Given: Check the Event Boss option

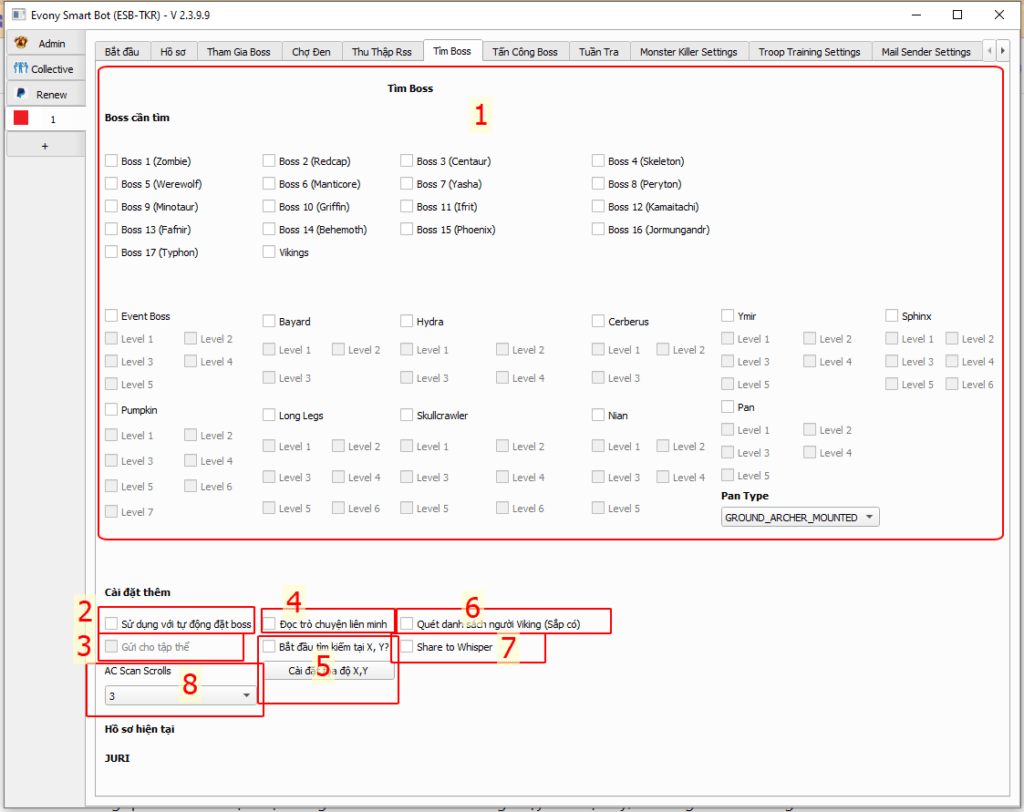Looking at the screenshot, I should [x=111, y=316].
